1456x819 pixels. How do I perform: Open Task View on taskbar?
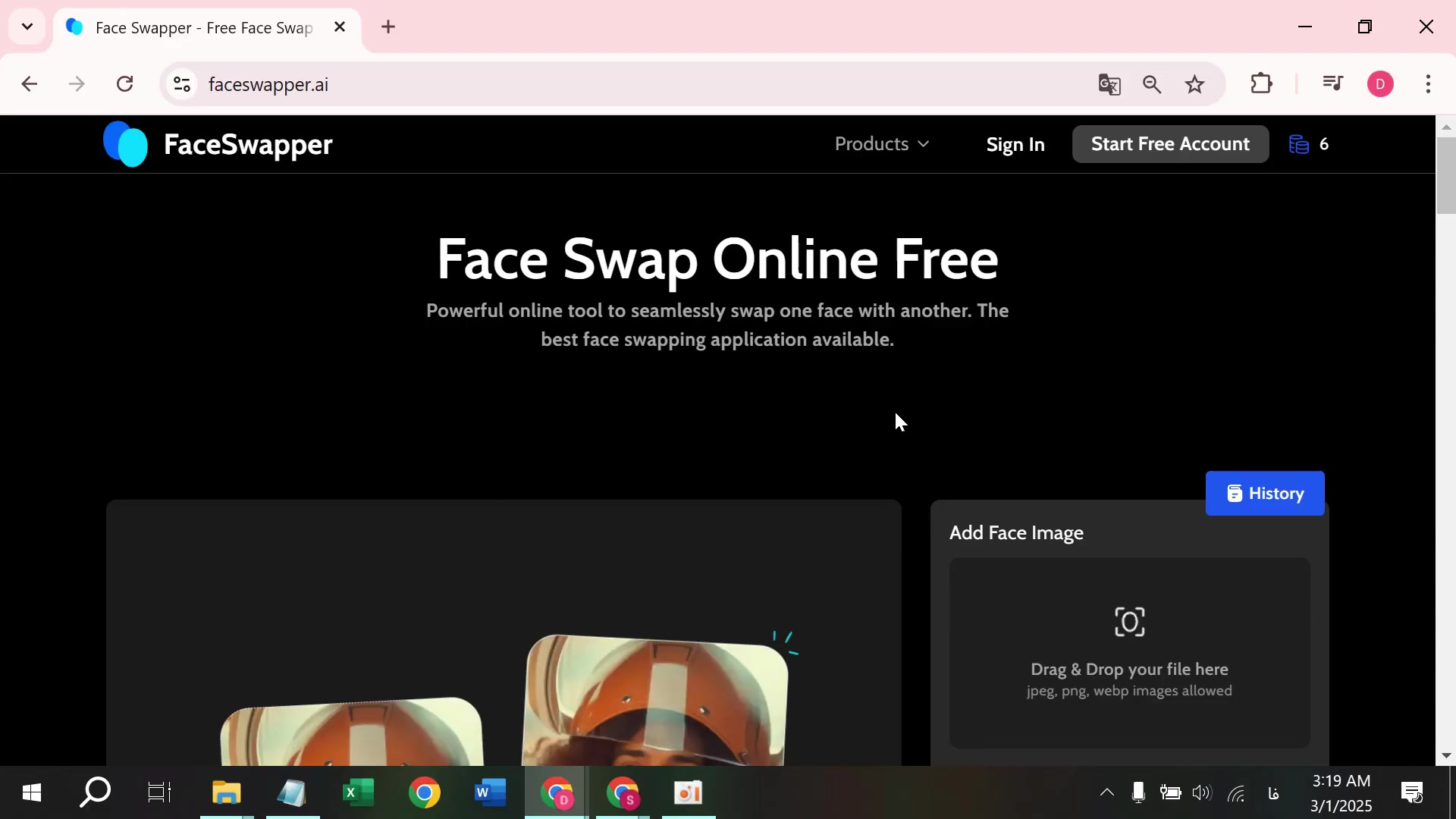(x=159, y=792)
